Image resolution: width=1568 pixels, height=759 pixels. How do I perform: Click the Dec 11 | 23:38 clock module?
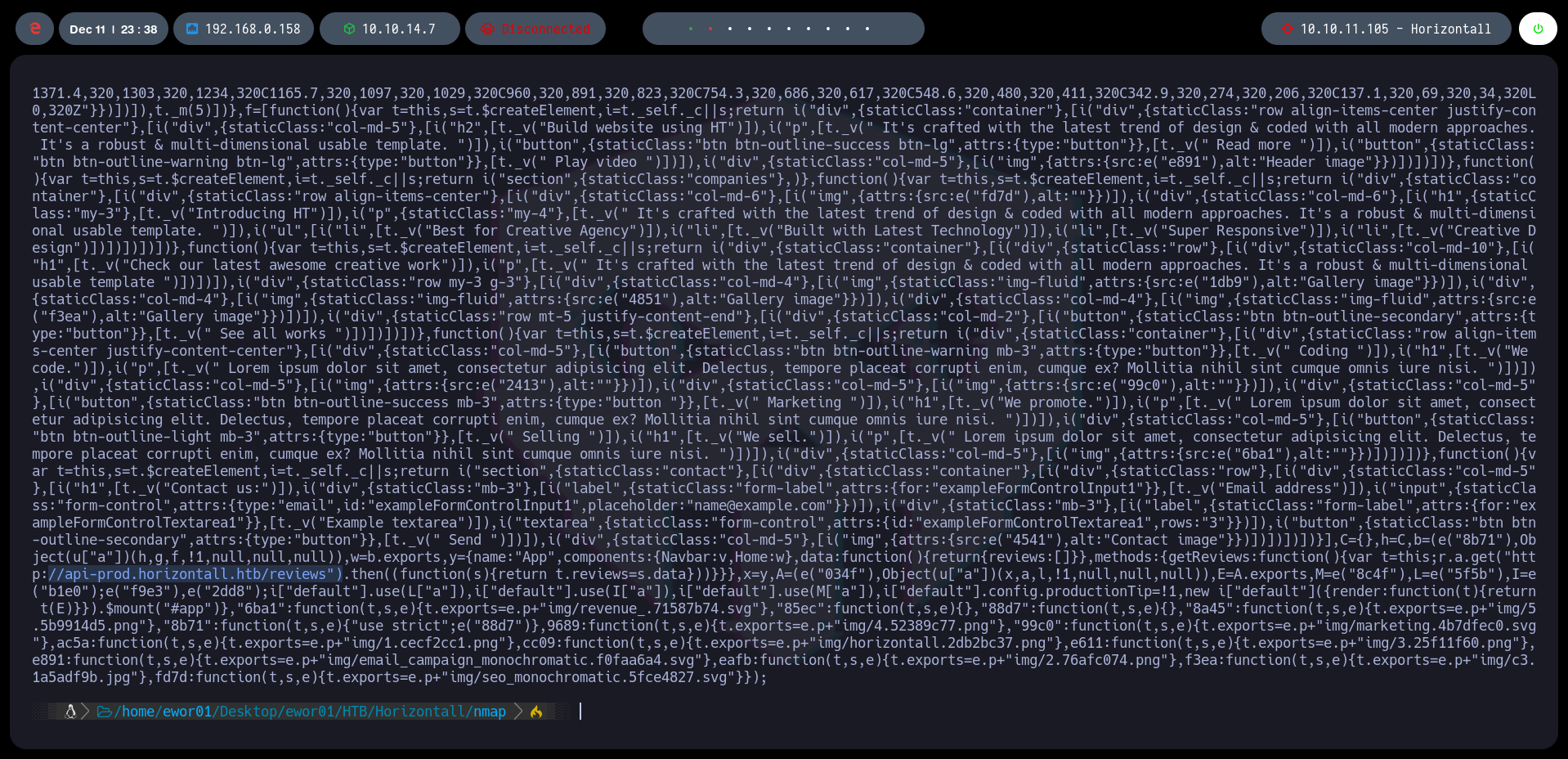[x=114, y=29]
